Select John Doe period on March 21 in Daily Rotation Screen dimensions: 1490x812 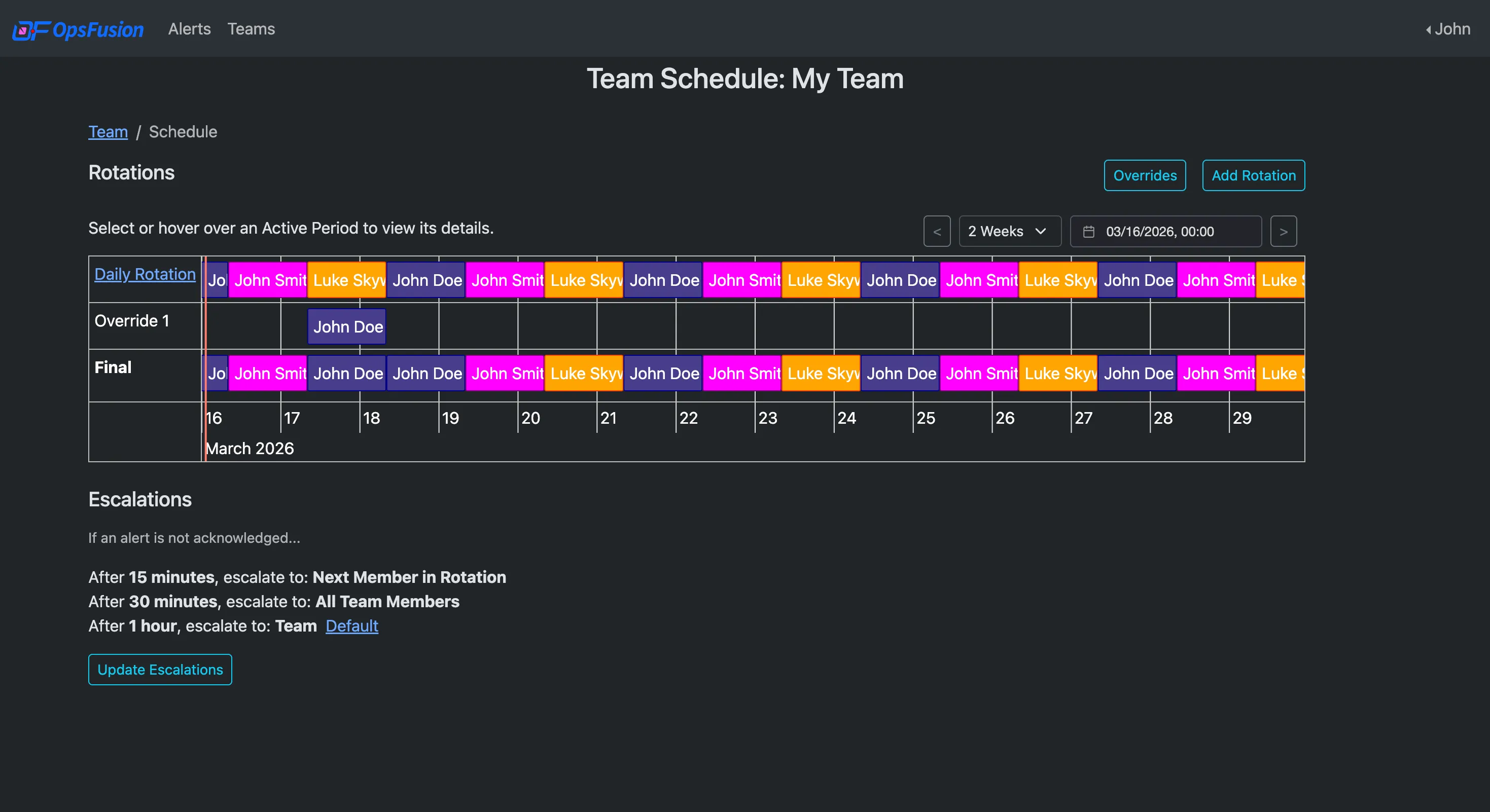tap(663, 280)
